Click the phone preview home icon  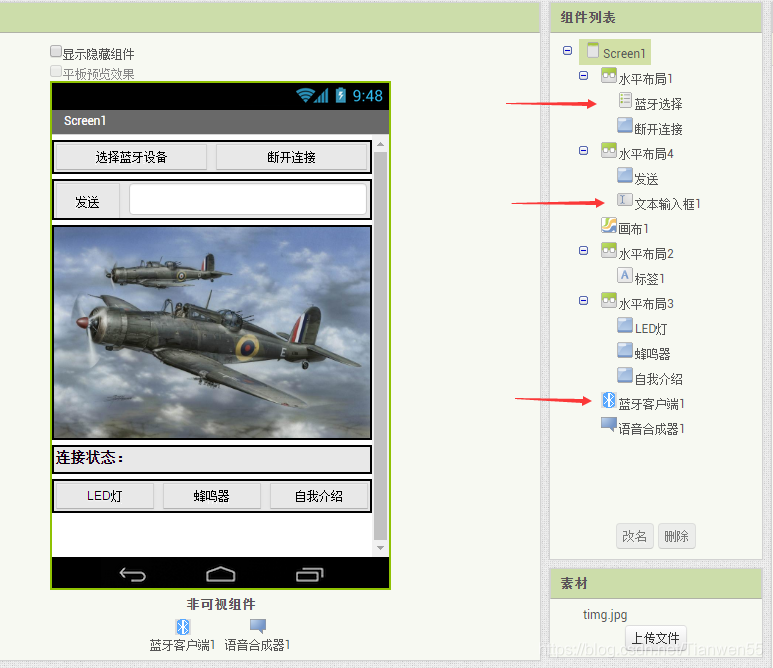pos(220,574)
